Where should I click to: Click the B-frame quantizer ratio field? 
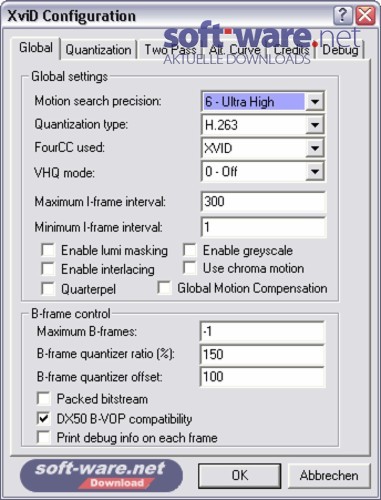[x=262, y=354]
